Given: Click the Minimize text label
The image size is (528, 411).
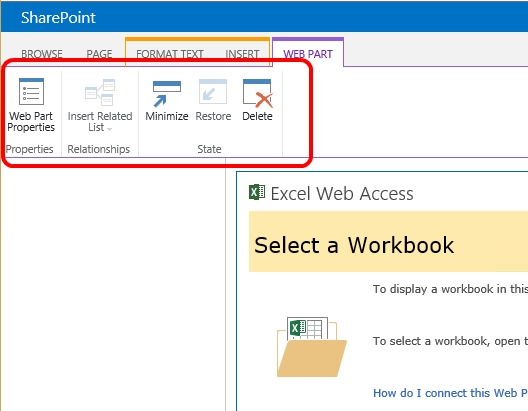Looking at the screenshot, I should pos(167,116).
